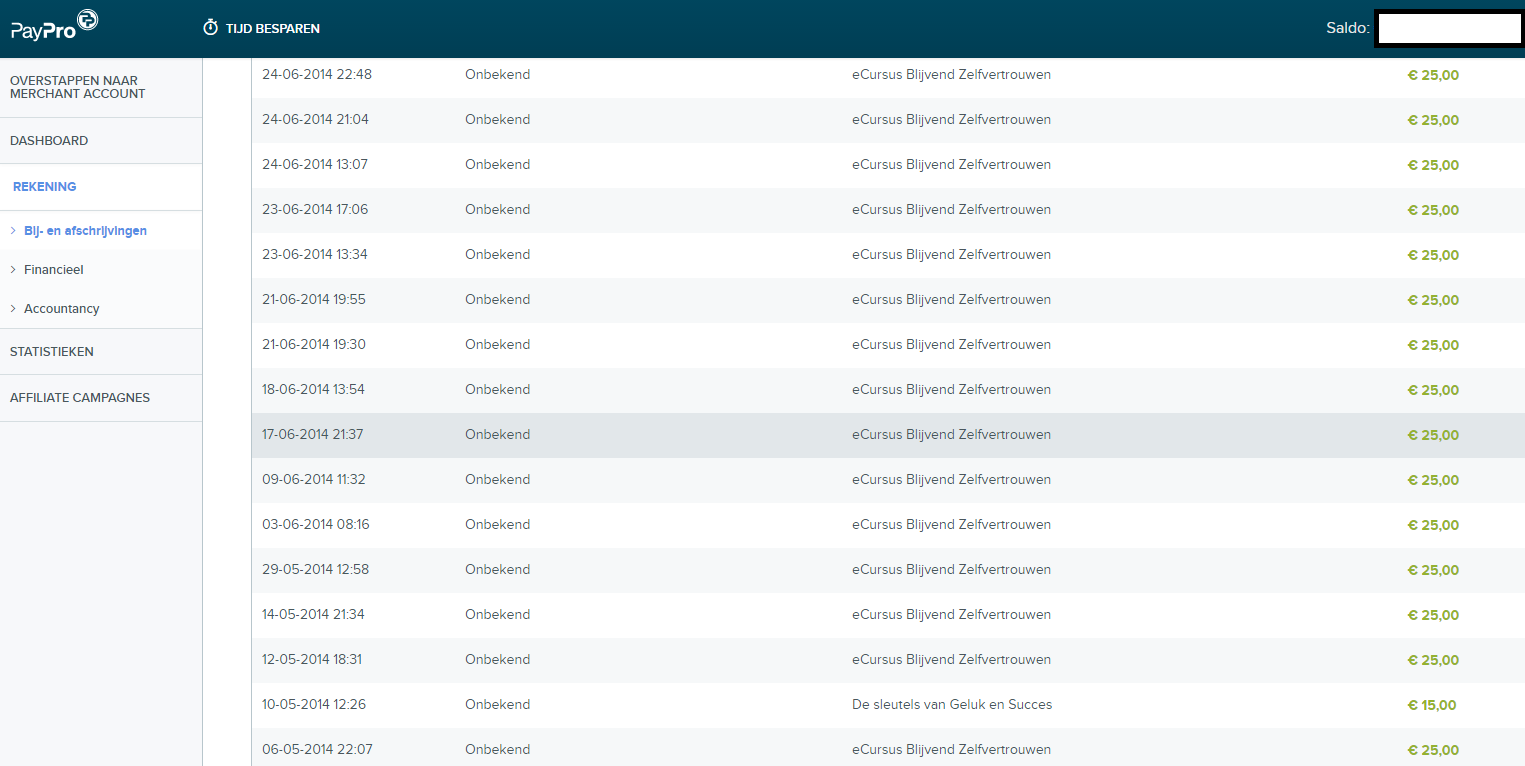This screenshot has height=766, width=1525.
Task: Click € 25,00 in the 12-05-2014 18:31 row
Action: (1433, 661)
